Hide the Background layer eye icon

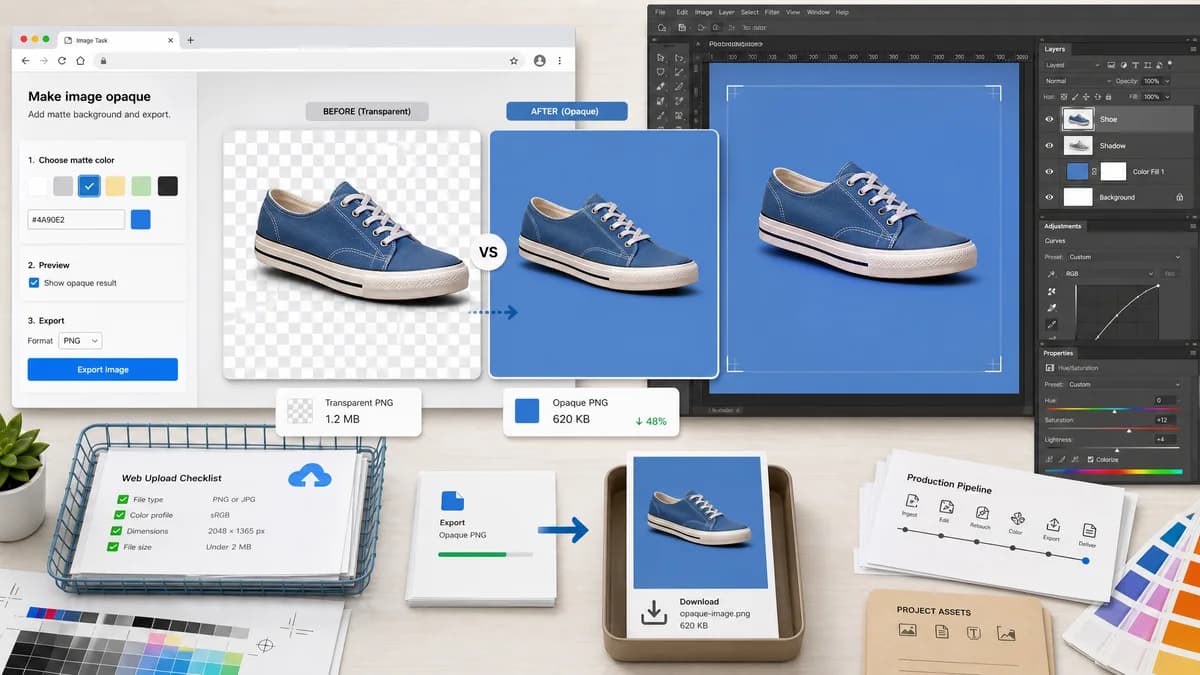(x=1049, y=197)
